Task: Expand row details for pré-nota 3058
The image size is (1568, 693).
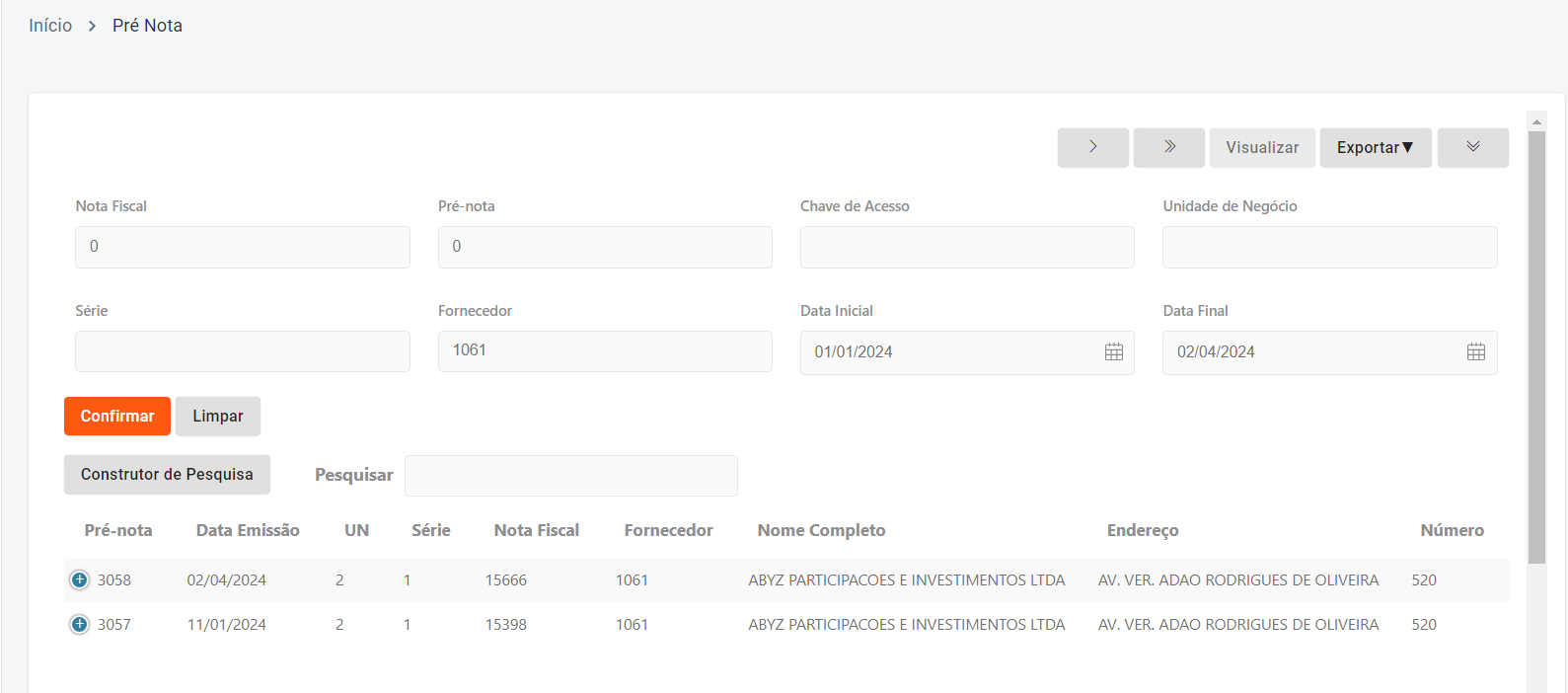Action: [80, 580]
